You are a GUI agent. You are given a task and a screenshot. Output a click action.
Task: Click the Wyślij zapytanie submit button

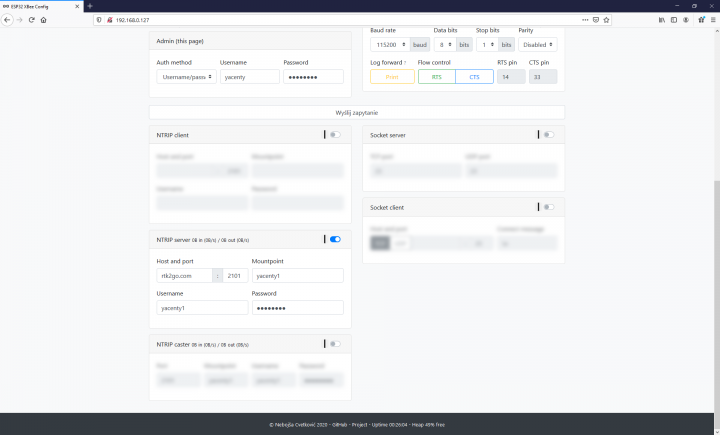tap(357, 113)
